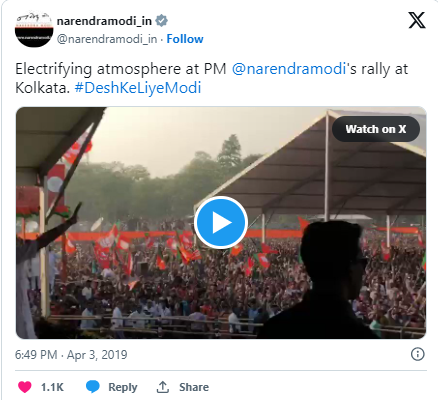Open the tweet info circle icon
Screen dimensions: 438x400
[418, 354]
